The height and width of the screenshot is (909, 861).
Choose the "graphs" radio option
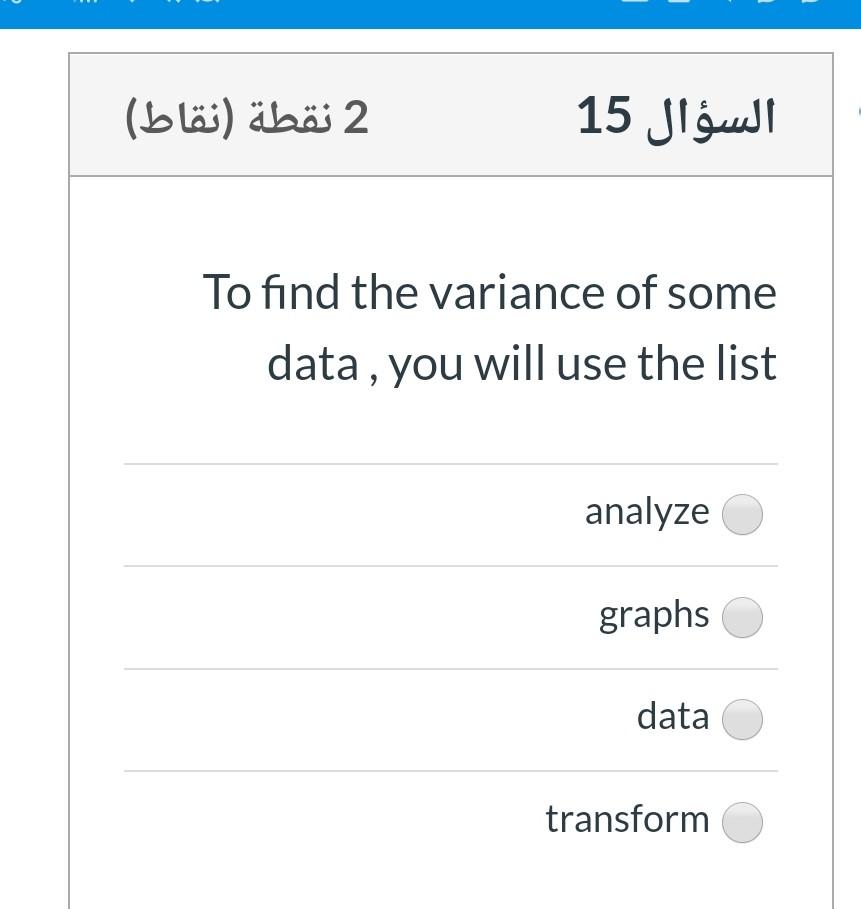(x=742, y=617)
